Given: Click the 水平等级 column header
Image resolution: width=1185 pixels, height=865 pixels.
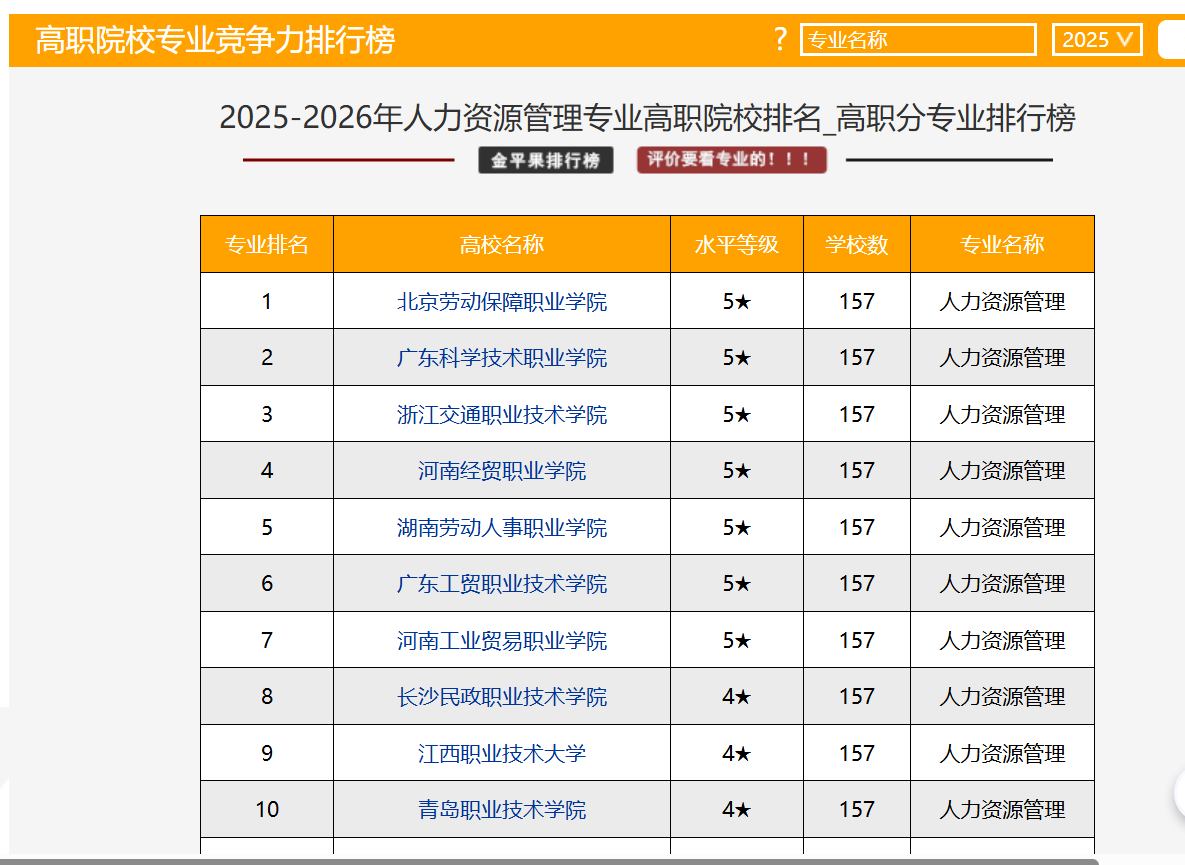Looking at the screenshot, I should [737, 244].
